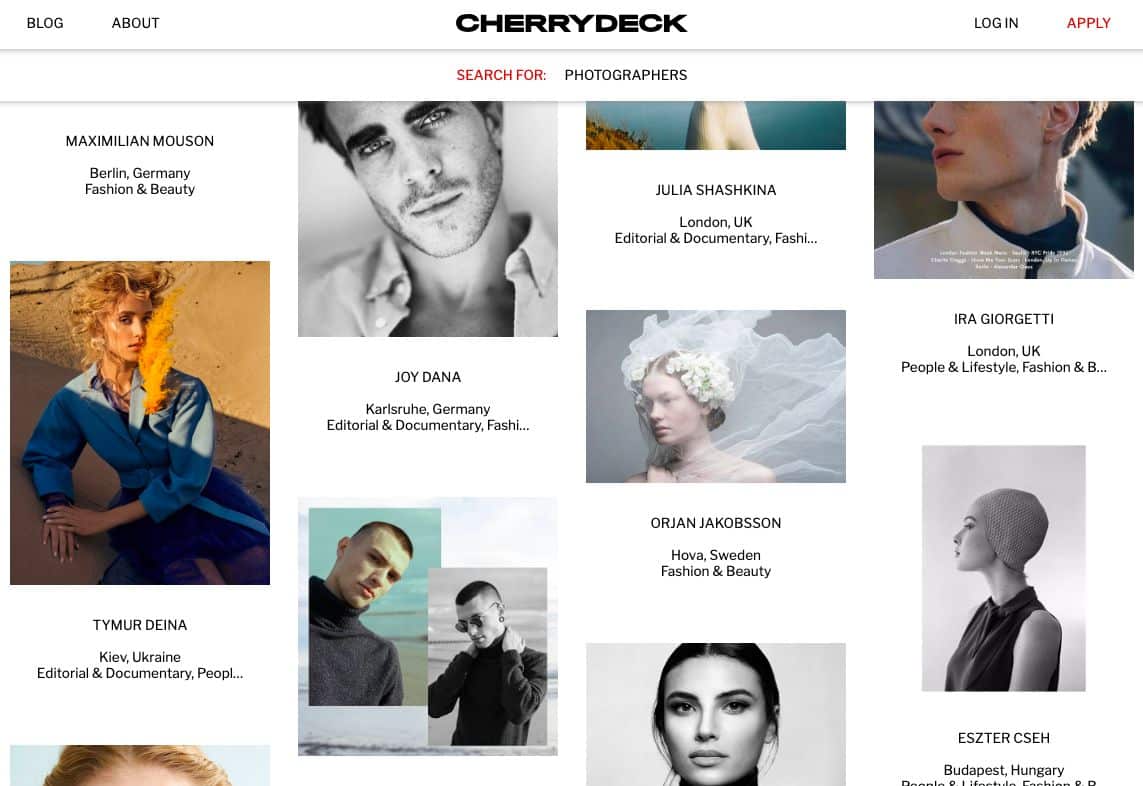
Task: Click the ORJAN JAKOBSSON name link
Action: point(716,523)
